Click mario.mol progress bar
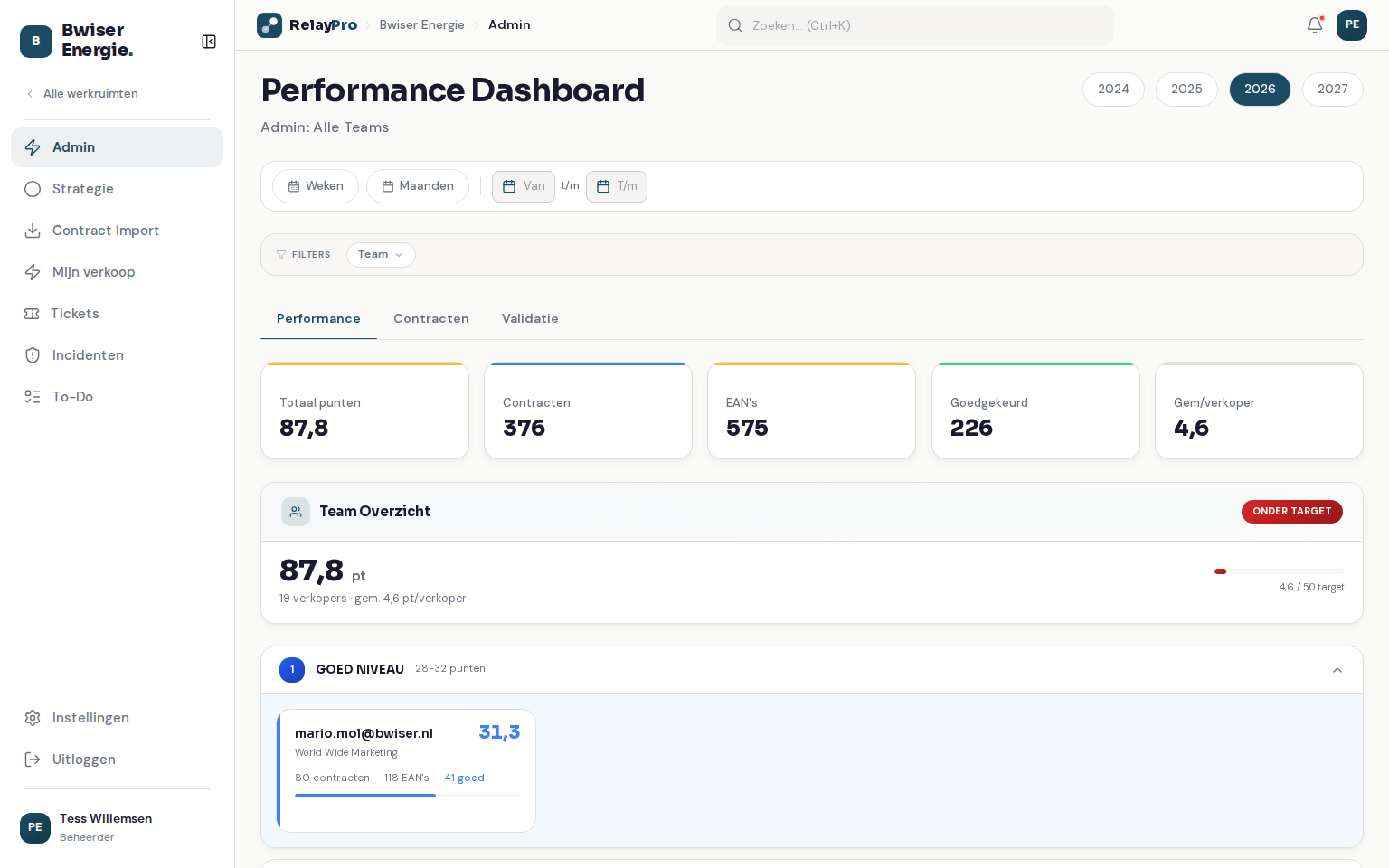 click(408, 796)
